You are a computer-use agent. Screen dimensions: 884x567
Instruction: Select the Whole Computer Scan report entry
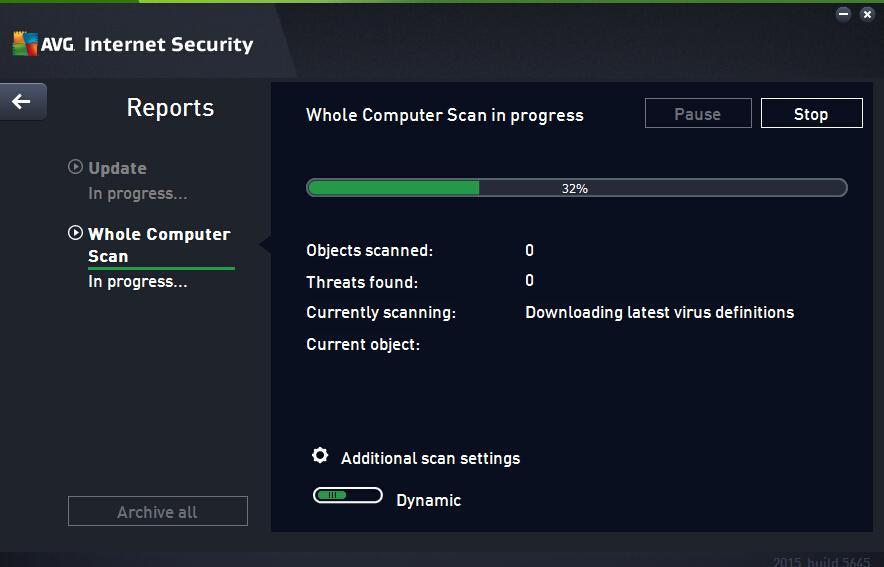[160, 245]
